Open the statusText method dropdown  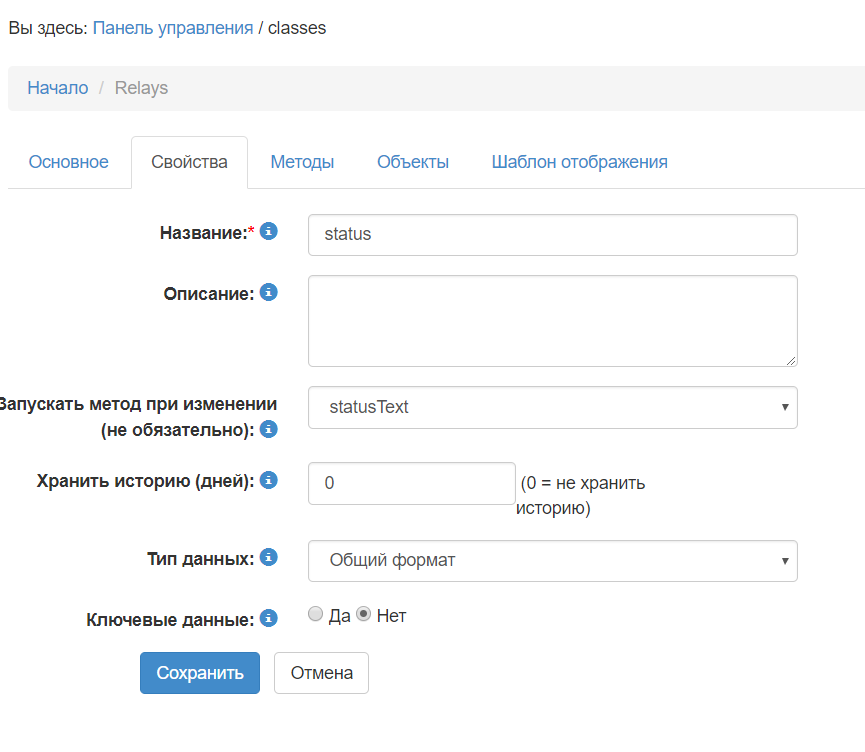click(552, 407)
